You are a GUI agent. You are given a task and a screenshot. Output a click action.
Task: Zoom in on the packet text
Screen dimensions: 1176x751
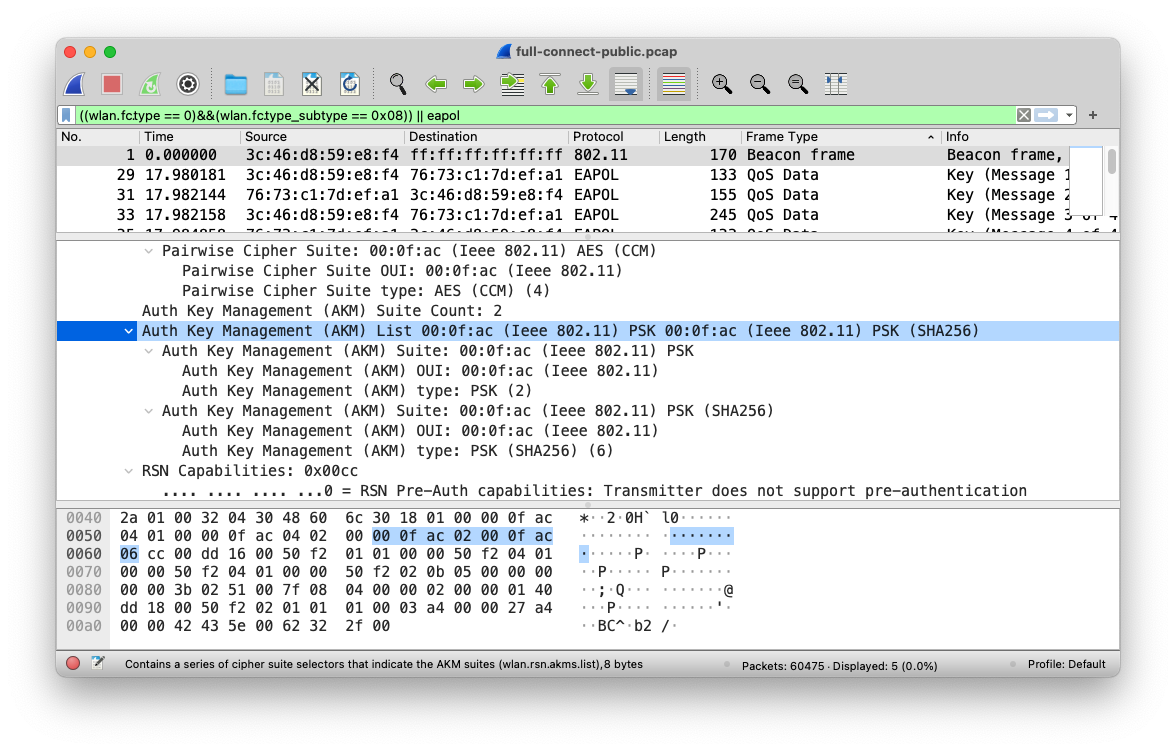[721, 84]
